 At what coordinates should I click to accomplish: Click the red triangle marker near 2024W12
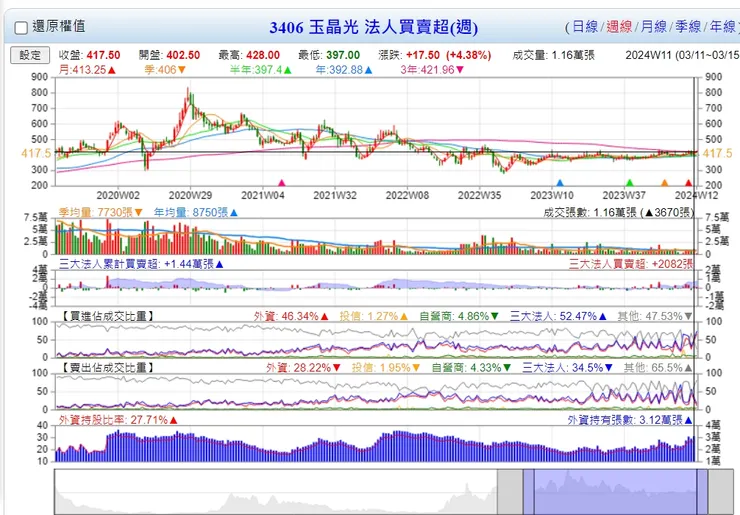point(688,183)
